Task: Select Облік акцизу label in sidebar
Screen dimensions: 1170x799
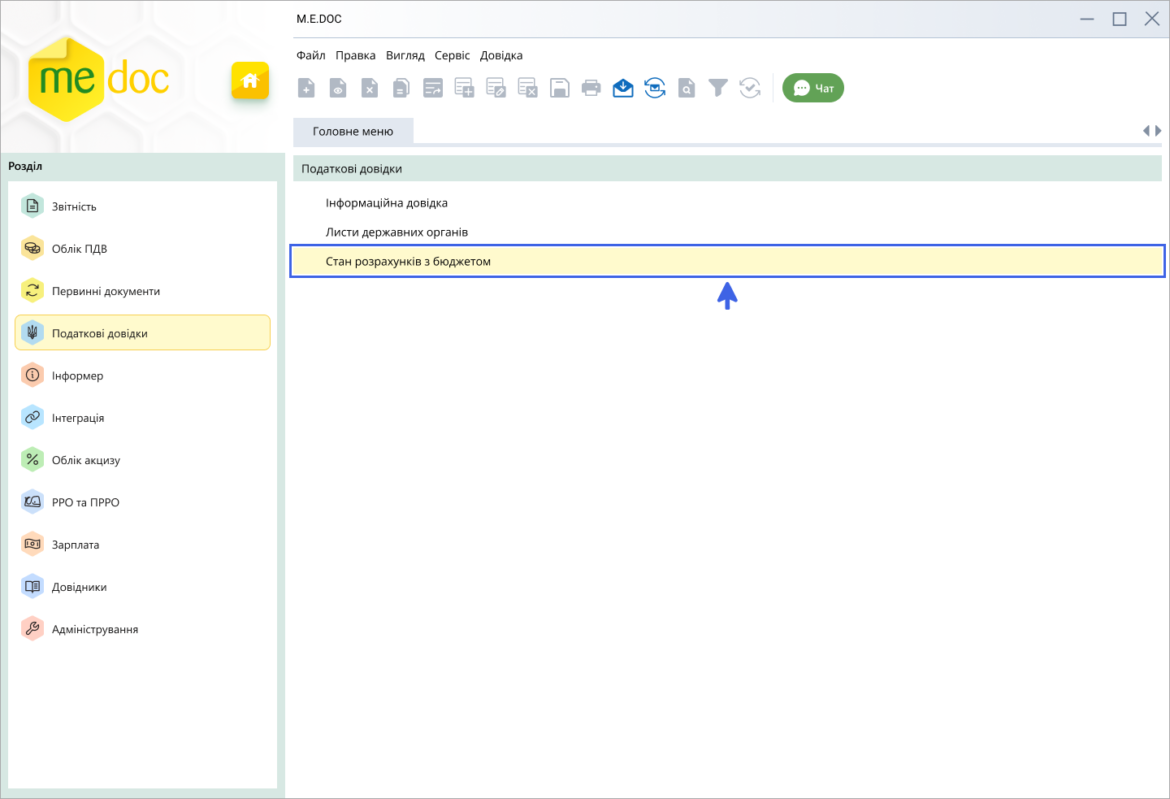Action: [86, 460]
